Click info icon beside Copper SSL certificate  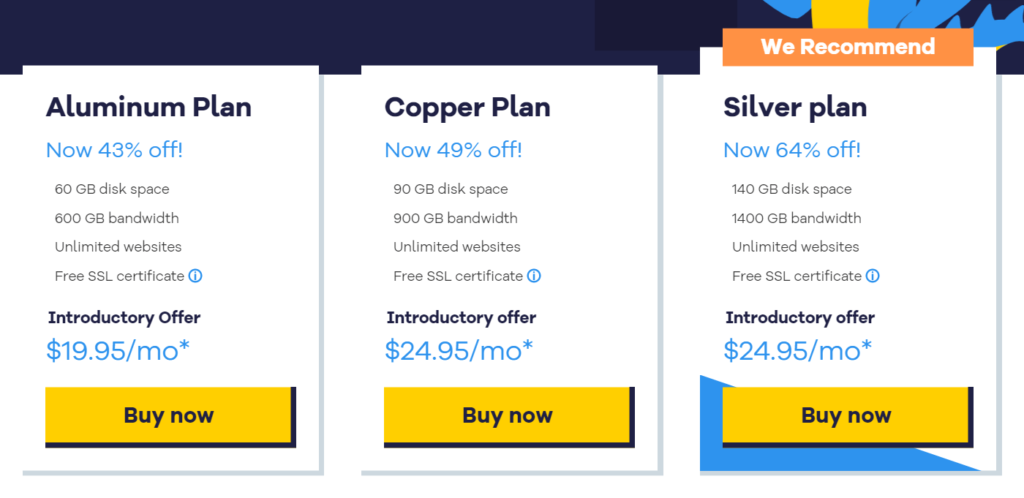(x=534, y=276)
